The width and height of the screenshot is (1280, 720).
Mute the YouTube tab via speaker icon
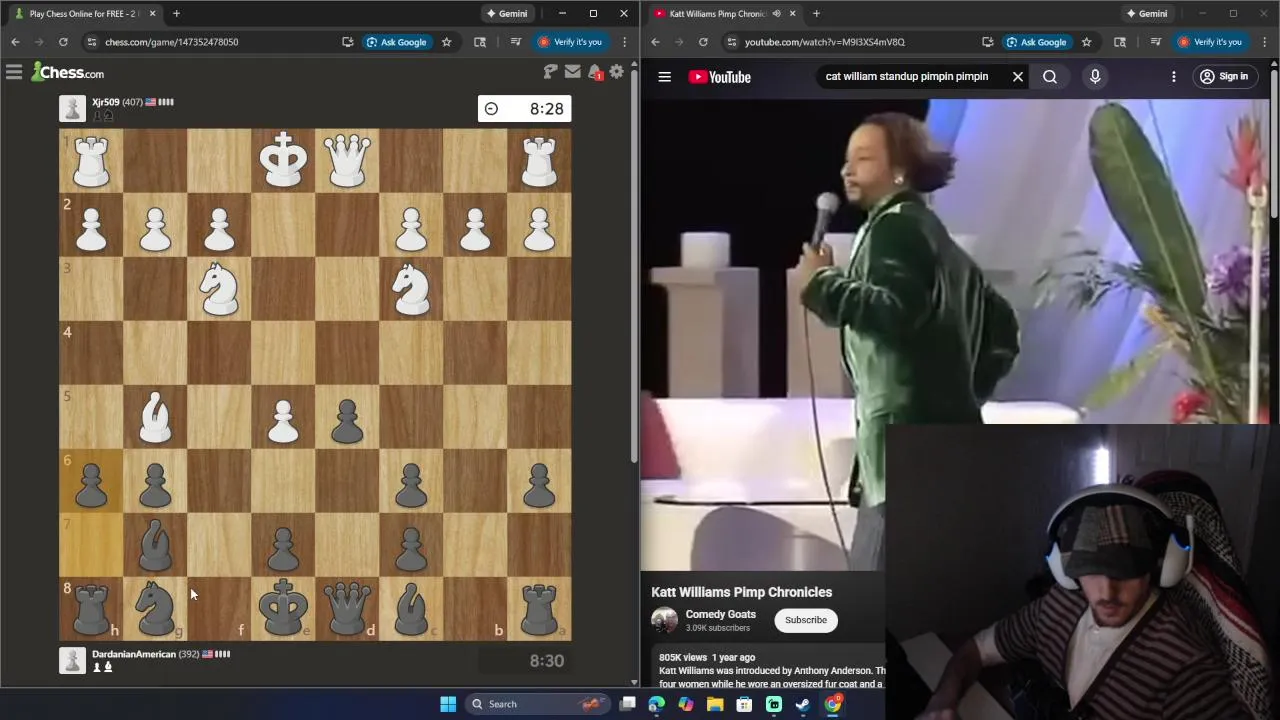click(776, 14)
